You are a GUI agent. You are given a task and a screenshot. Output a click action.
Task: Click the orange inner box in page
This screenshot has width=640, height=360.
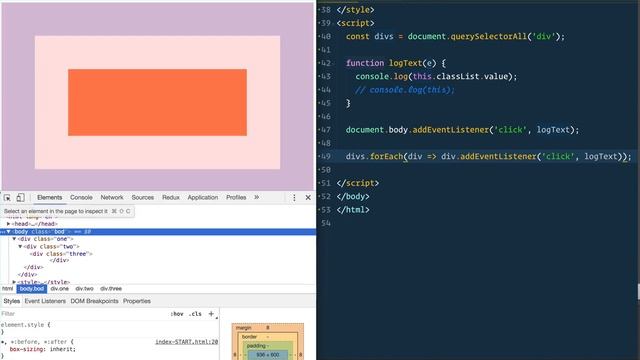click(x=157, y=102)
